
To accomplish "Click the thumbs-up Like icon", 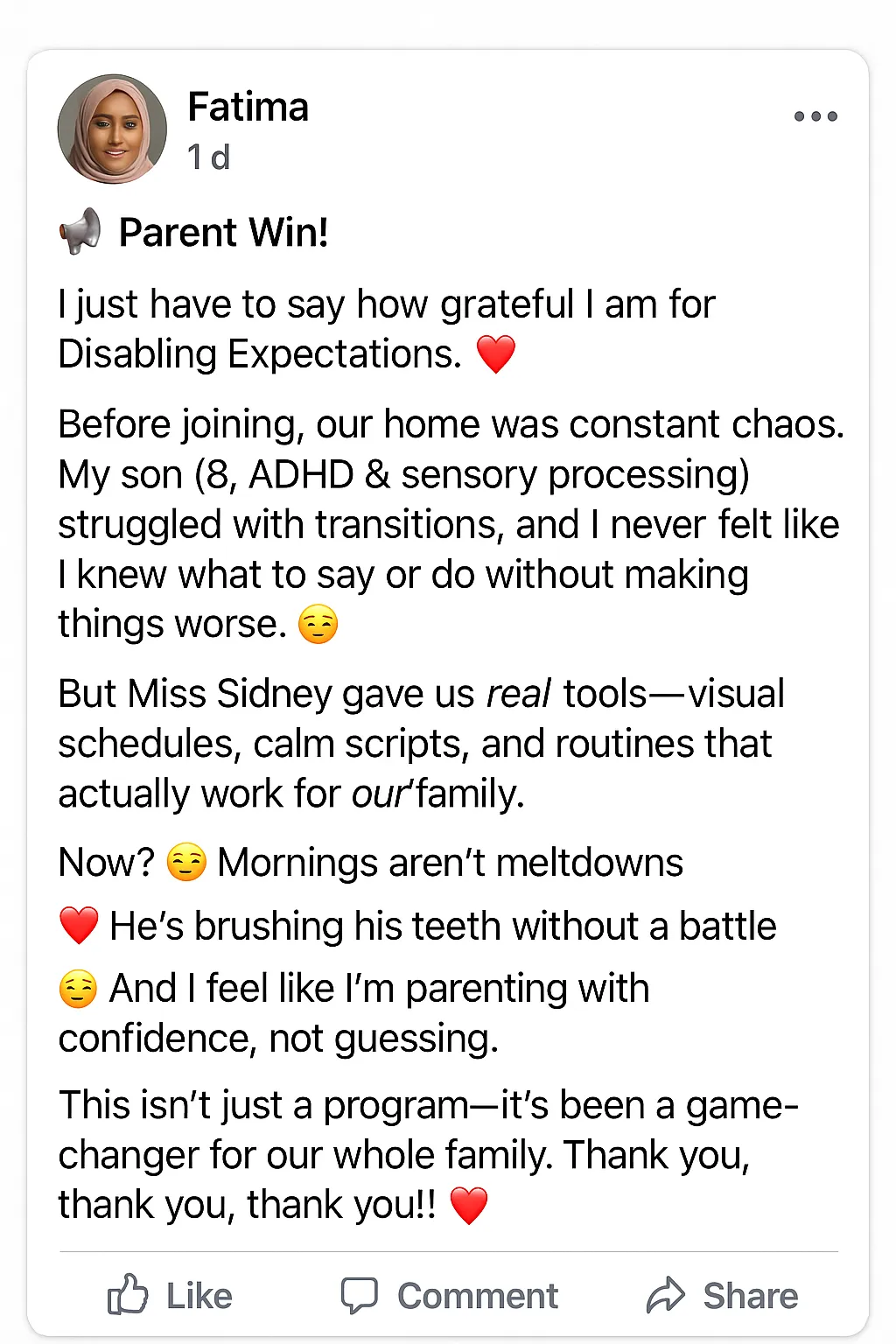I will [x=128, y=1294].
